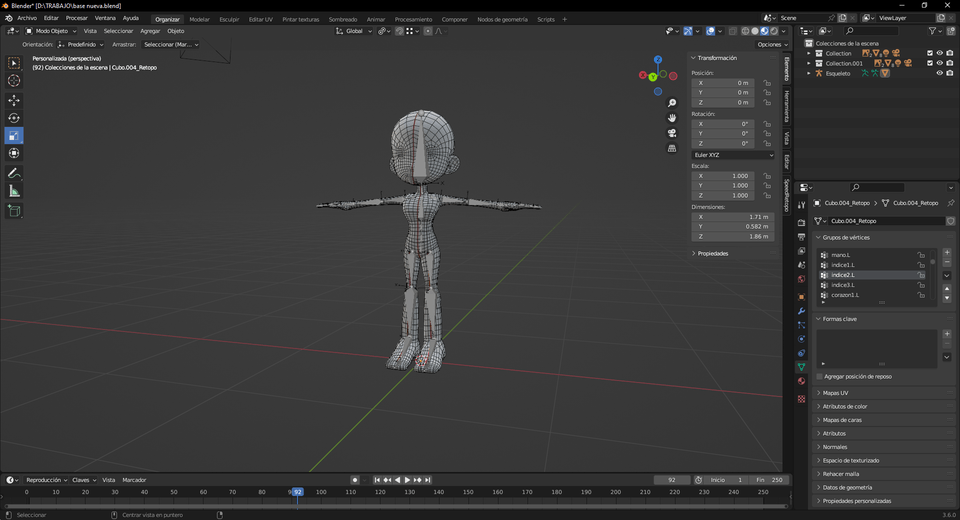Viewport: 960px width, 520px height.
Task: Open the Archivo menu
Action: click(x=27, y=18)
